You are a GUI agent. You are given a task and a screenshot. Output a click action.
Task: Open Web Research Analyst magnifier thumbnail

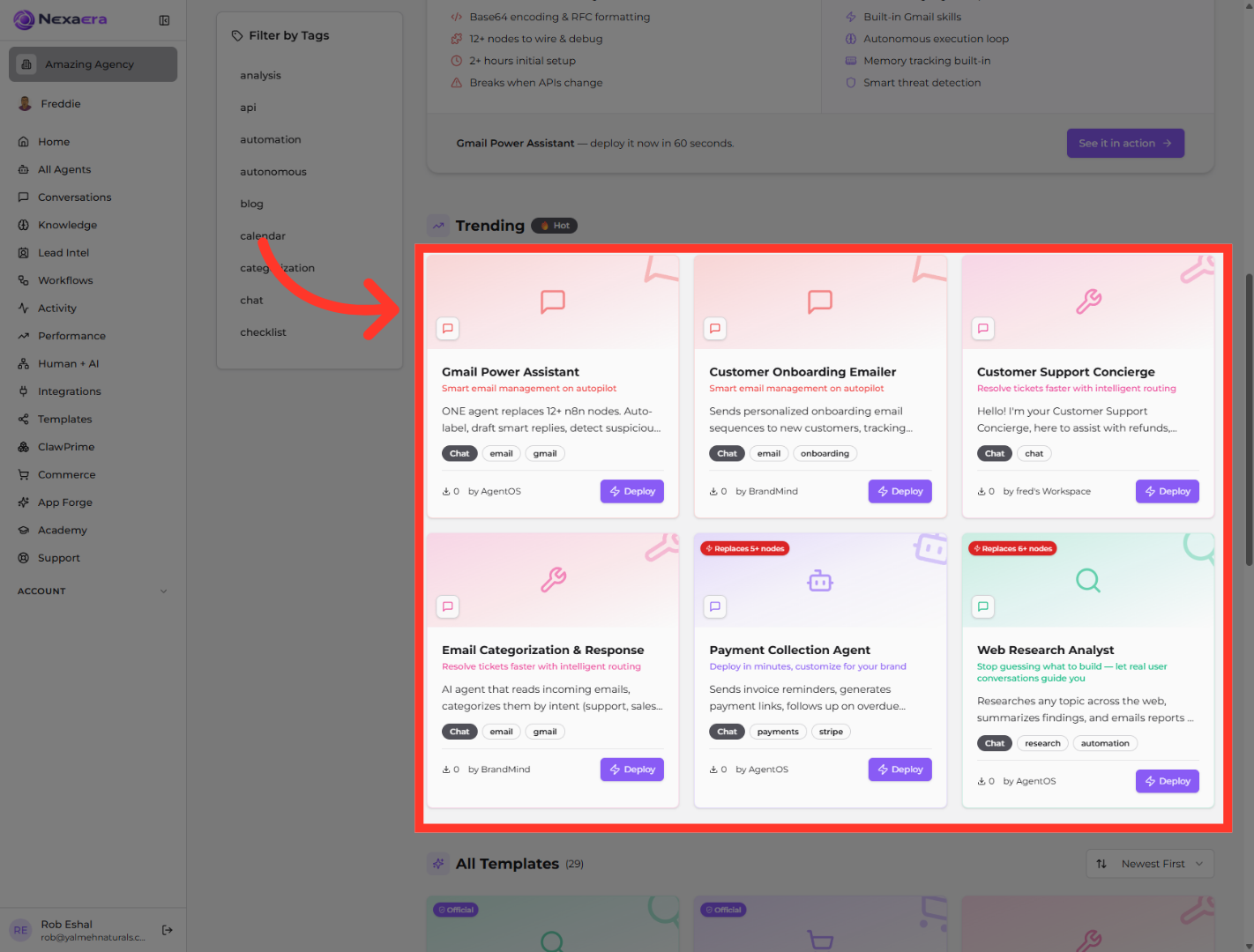pos(1088,581)
